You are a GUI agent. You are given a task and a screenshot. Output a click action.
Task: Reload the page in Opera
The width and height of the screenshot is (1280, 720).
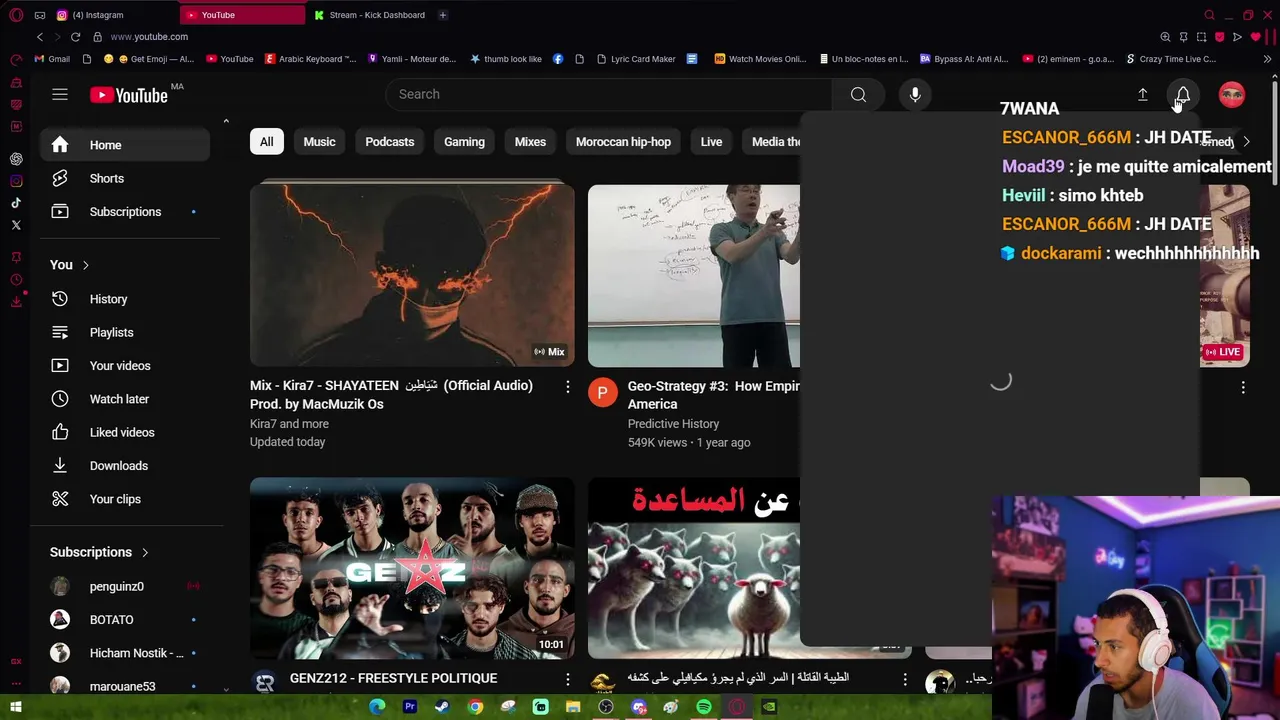pyautogui.click(x=75, y=37)
